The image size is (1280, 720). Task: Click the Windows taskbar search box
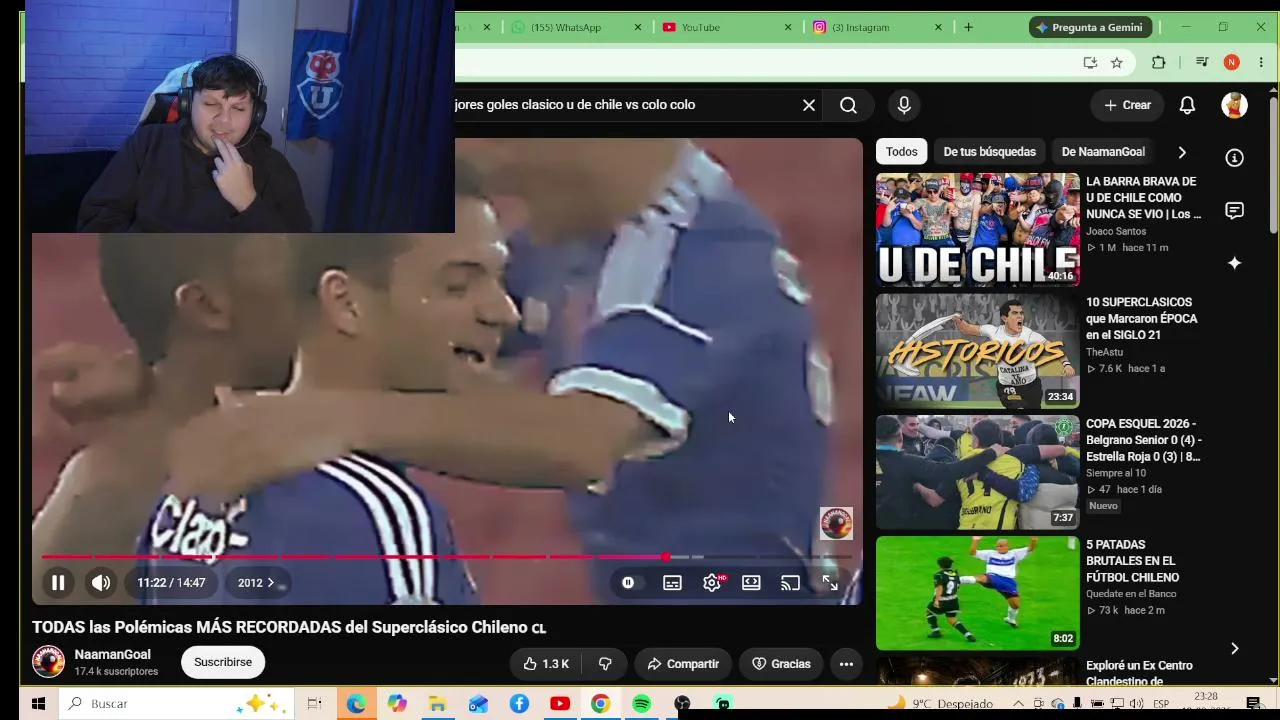click(178, 704)
